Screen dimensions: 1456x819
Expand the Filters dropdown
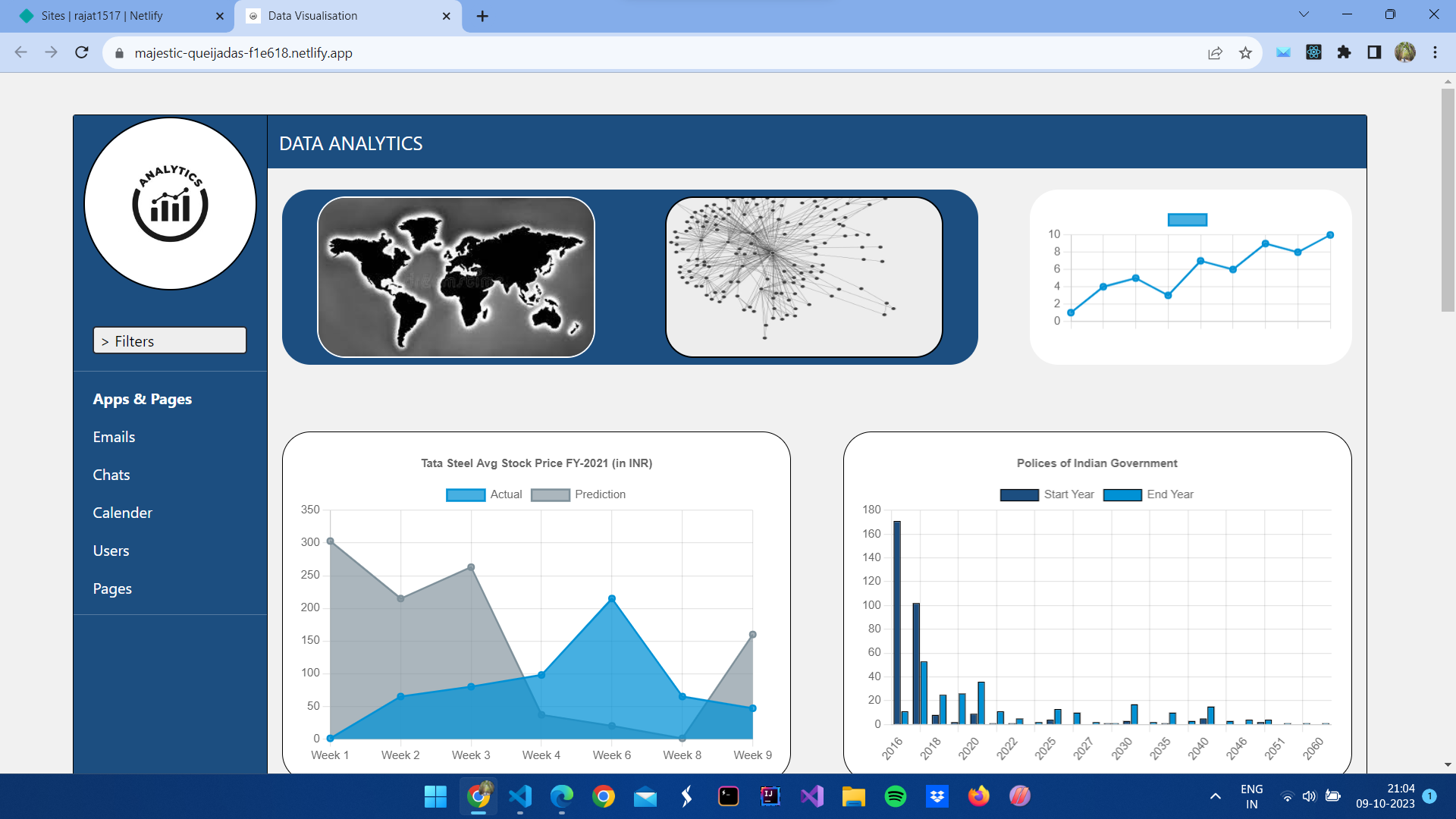170,340
